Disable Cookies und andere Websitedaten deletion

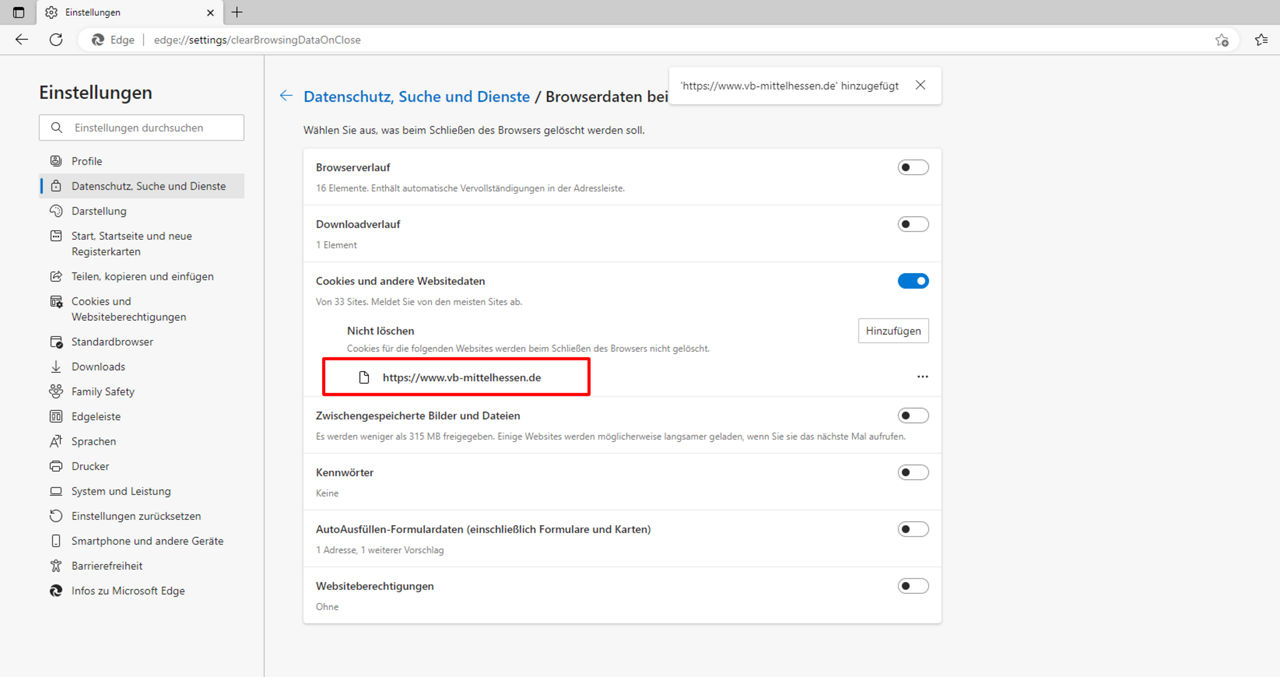pyautogui.click(x=913, y=280)
